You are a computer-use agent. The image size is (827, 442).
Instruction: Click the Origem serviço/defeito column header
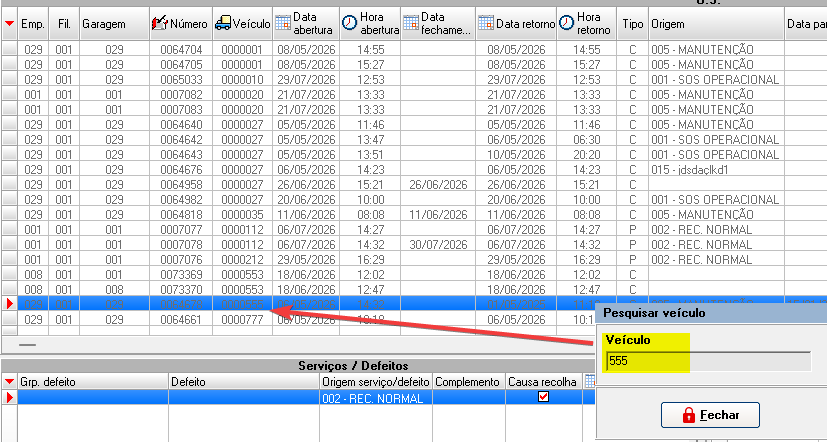click(x=376, y=382)
